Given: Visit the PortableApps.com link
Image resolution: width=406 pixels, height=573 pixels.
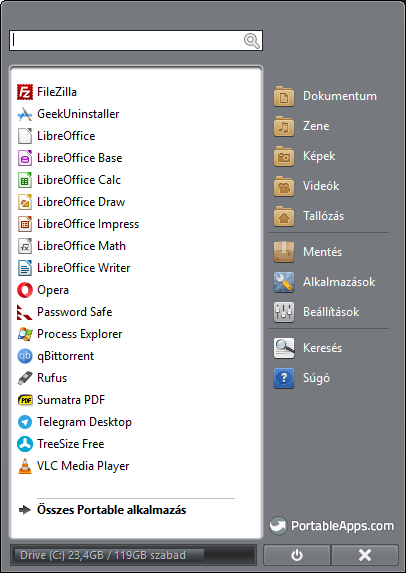Looking at the screenshot, I should point(332,526).
